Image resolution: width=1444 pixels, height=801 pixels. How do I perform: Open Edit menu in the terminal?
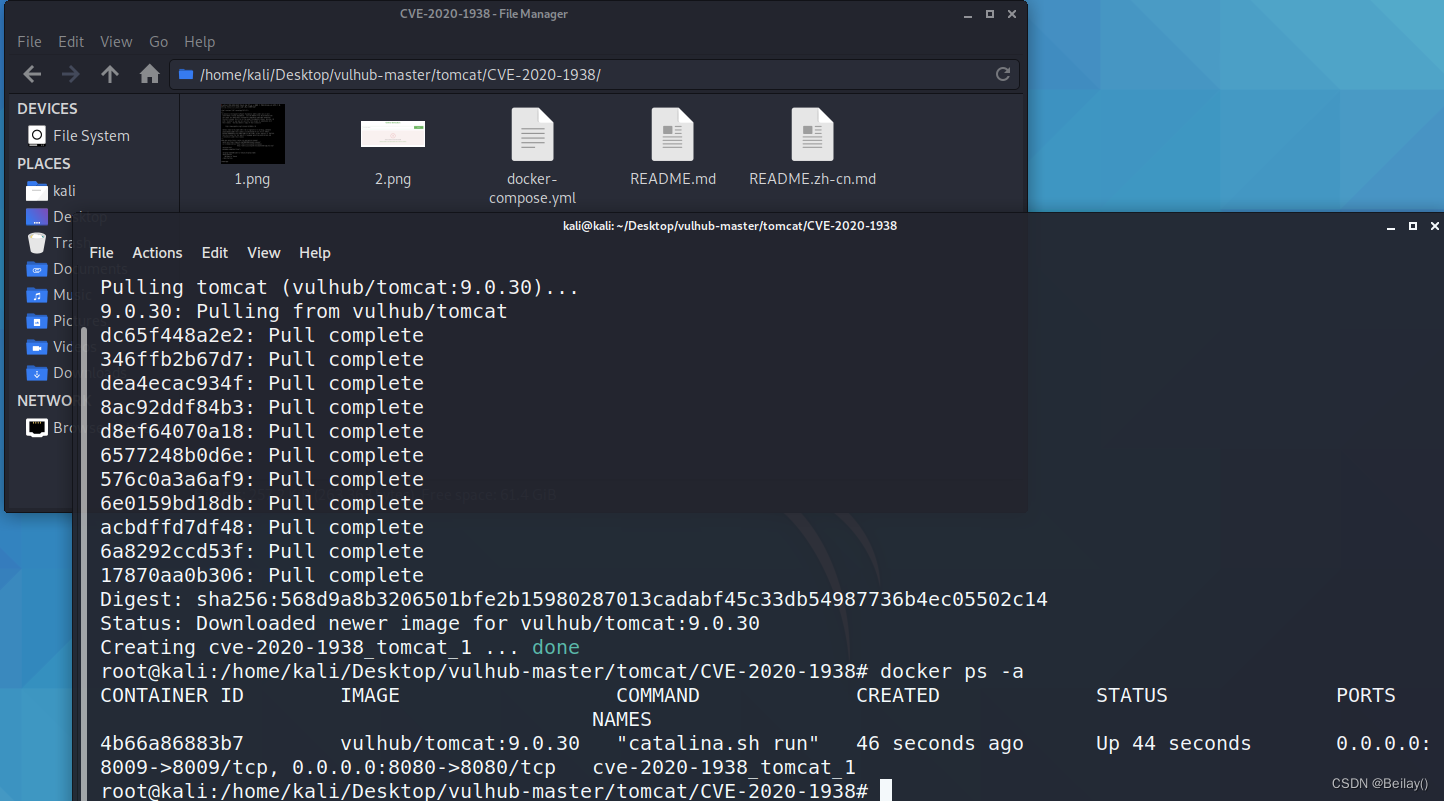click(x=215, y=253)
